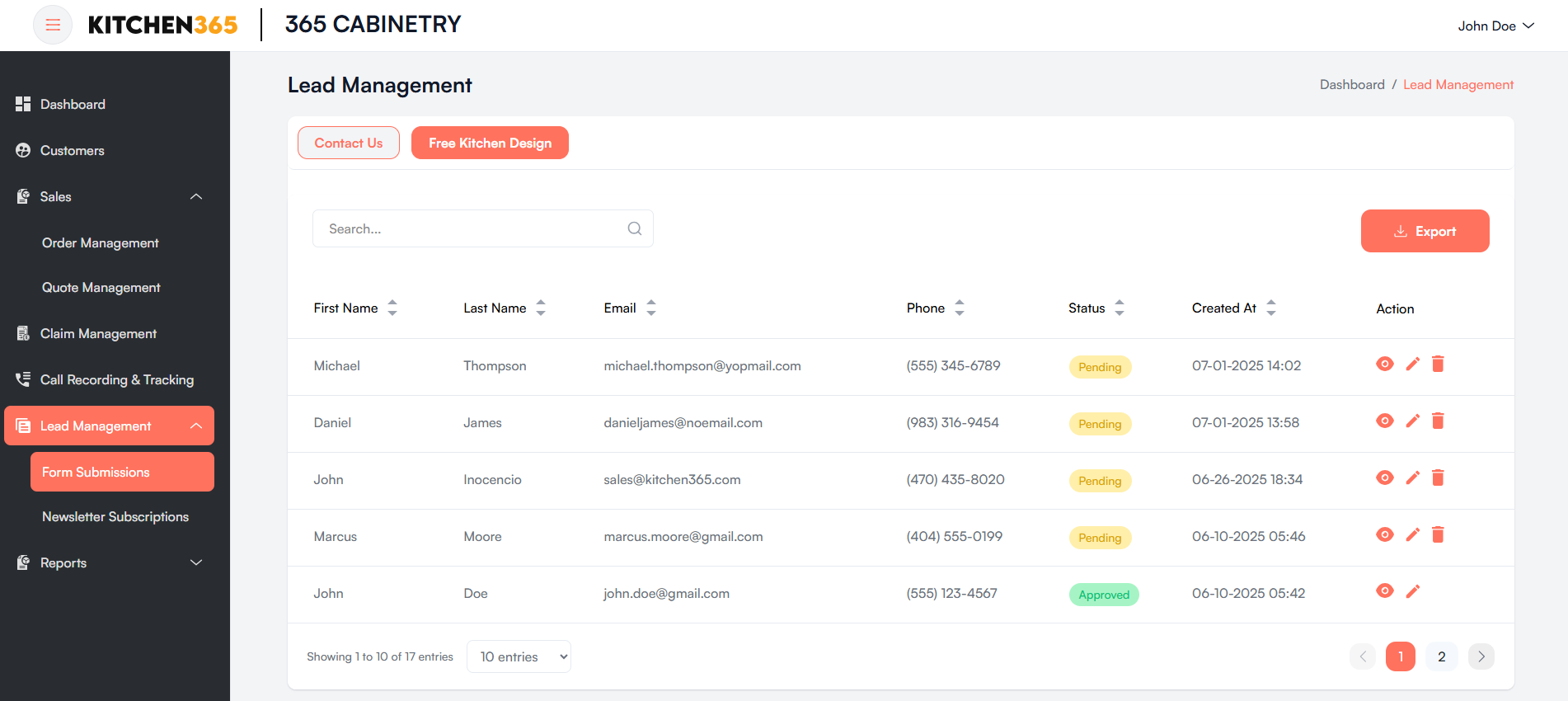This screenshot has height=701, width=1568.
Task: Click the hamburger menu icon
Action: (x=53, y=25)
